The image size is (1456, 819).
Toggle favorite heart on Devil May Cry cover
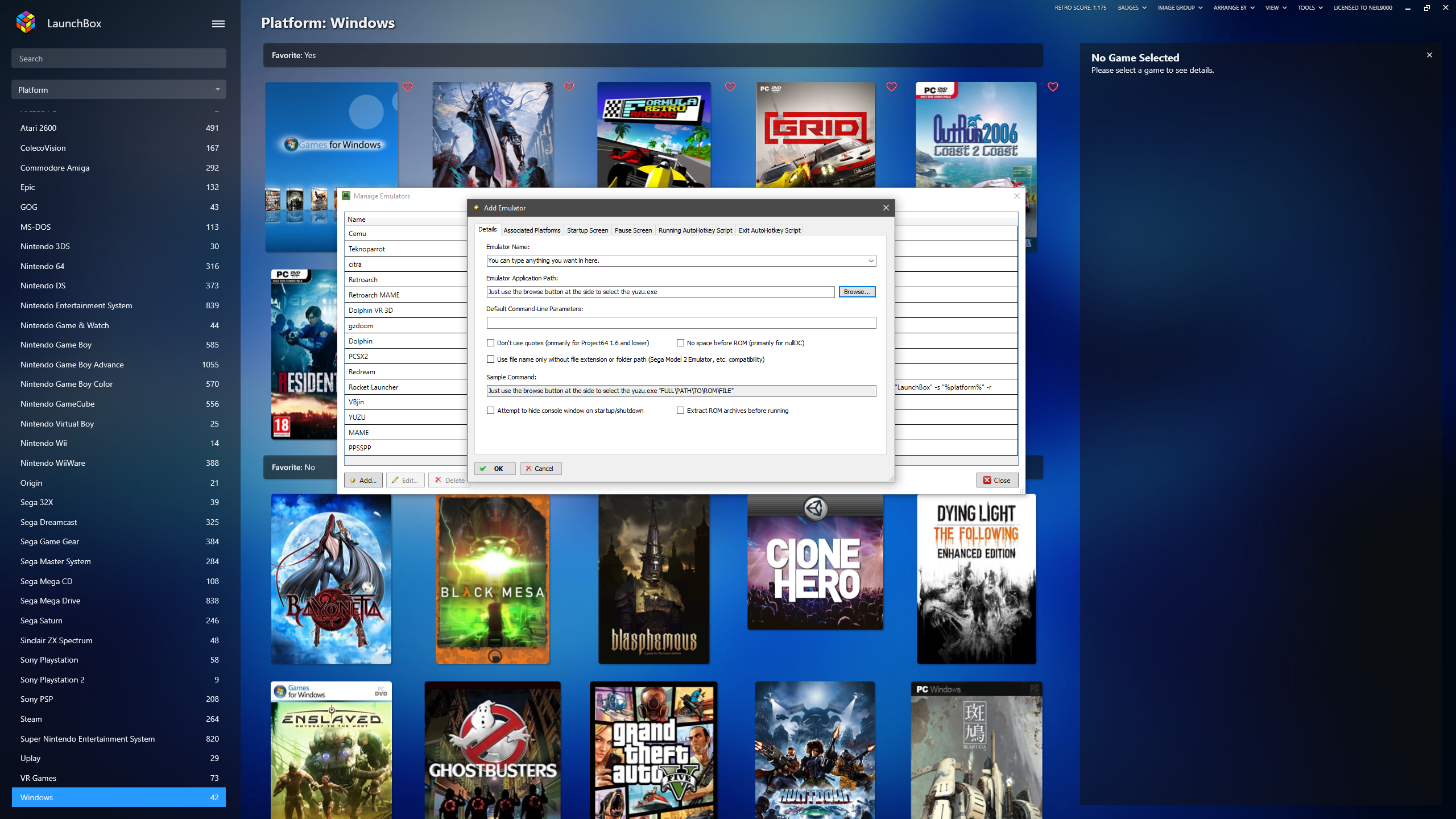pos(569,86)
